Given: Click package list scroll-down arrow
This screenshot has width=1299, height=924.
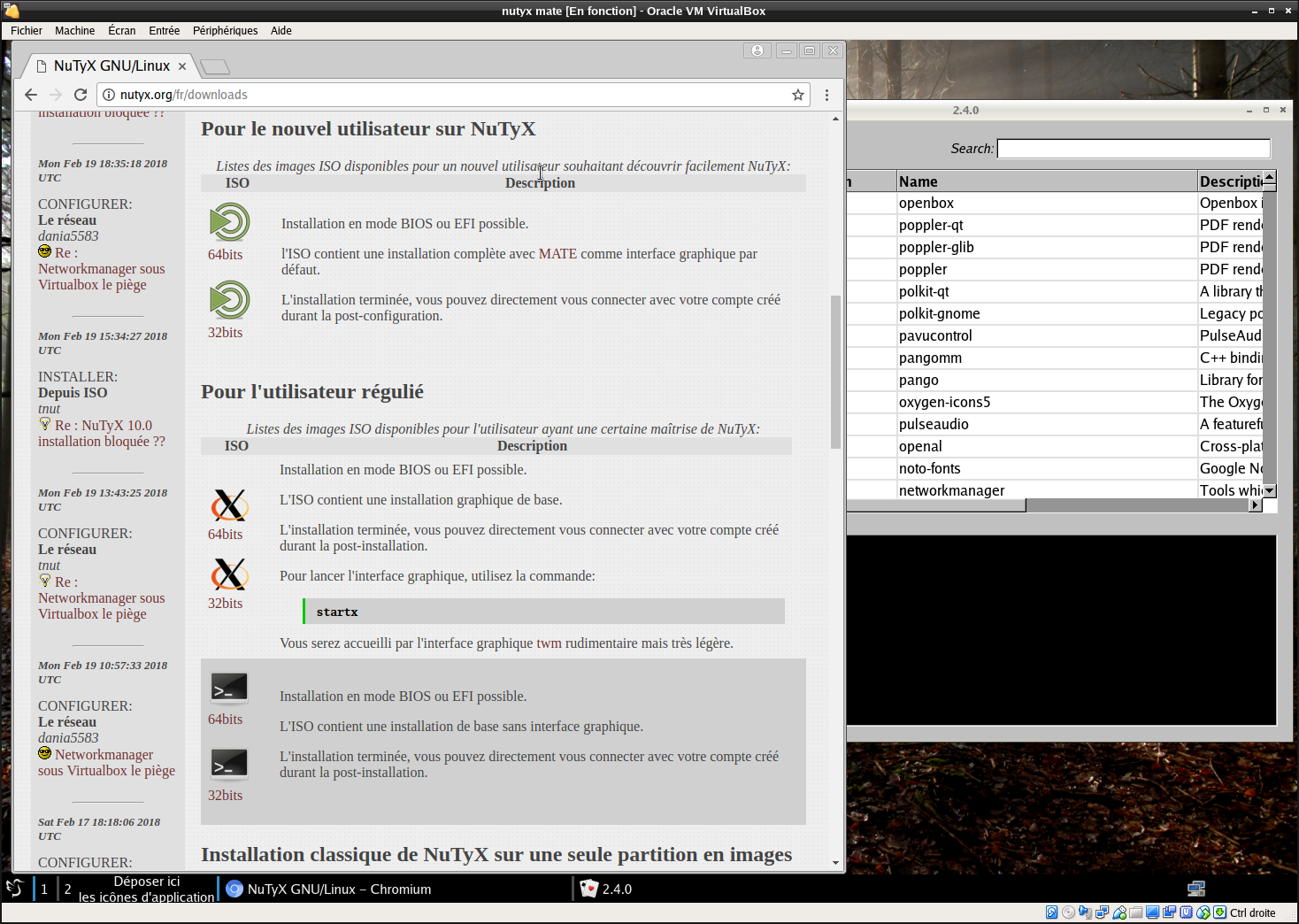Looking at the screenshot, I should click(x=1270, y=490).
